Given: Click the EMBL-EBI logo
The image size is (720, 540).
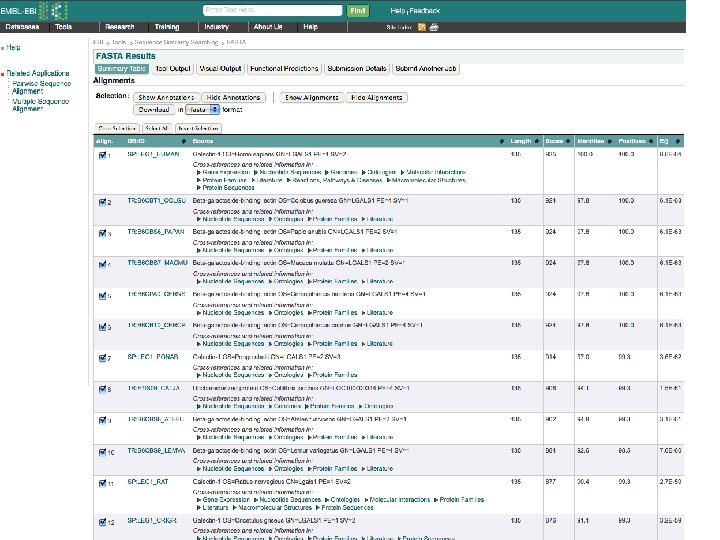Looking at the screenshot, I should pos(34,11).
